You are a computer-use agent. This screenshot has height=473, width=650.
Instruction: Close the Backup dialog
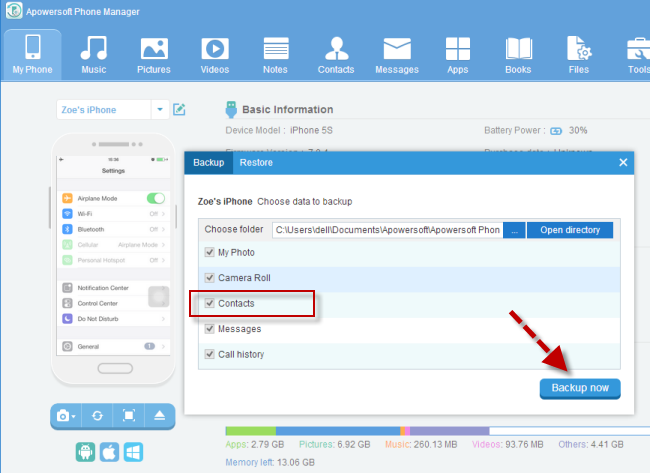[x=623, y=163]
